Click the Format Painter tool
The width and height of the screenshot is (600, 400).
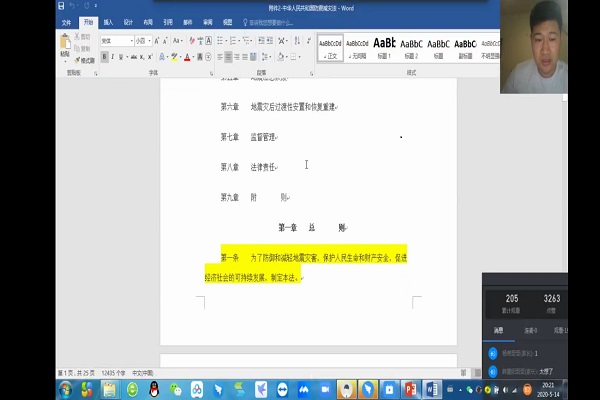click(x=85, y=60)
